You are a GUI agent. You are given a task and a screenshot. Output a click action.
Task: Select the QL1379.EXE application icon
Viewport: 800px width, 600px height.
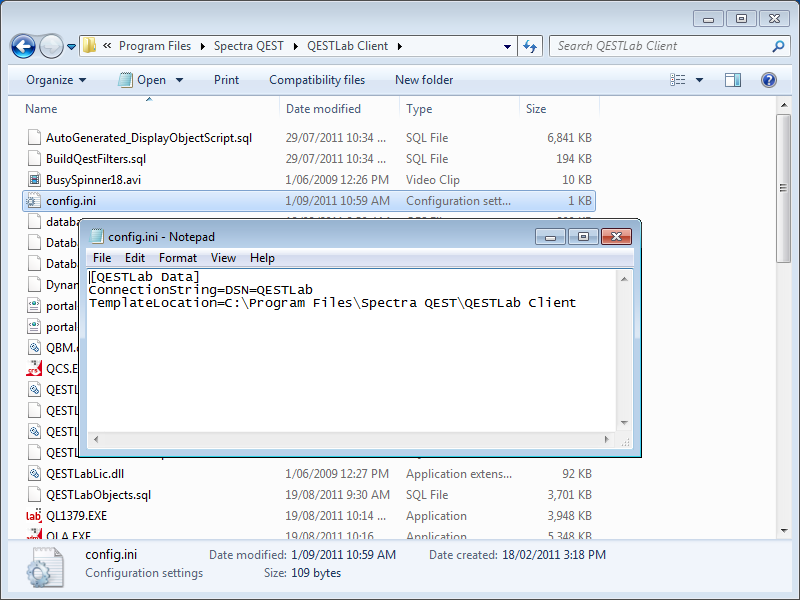(34, 516)
